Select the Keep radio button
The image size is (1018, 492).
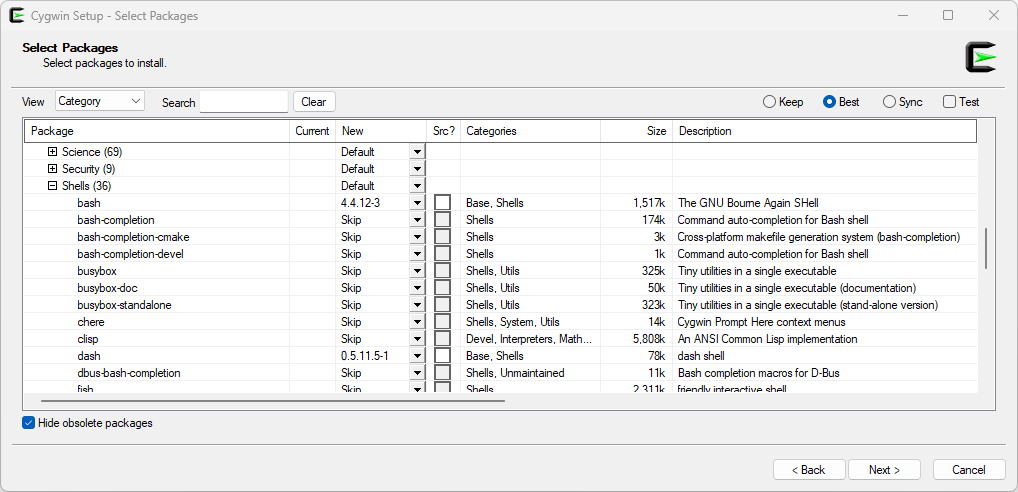pyautogui.click(x=769, y=102)
